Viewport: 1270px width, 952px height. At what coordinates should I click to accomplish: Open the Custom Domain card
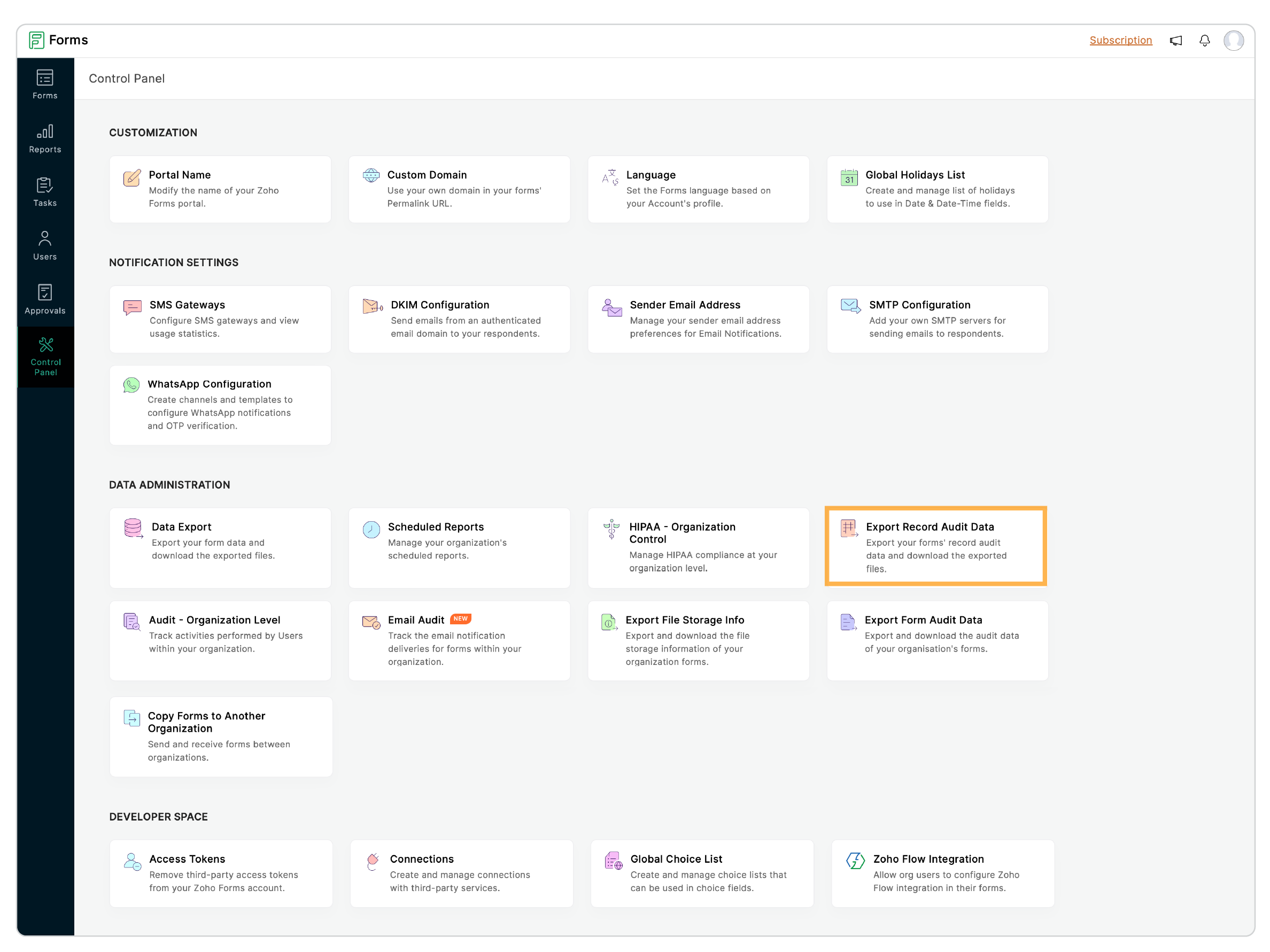pos(459,189)
